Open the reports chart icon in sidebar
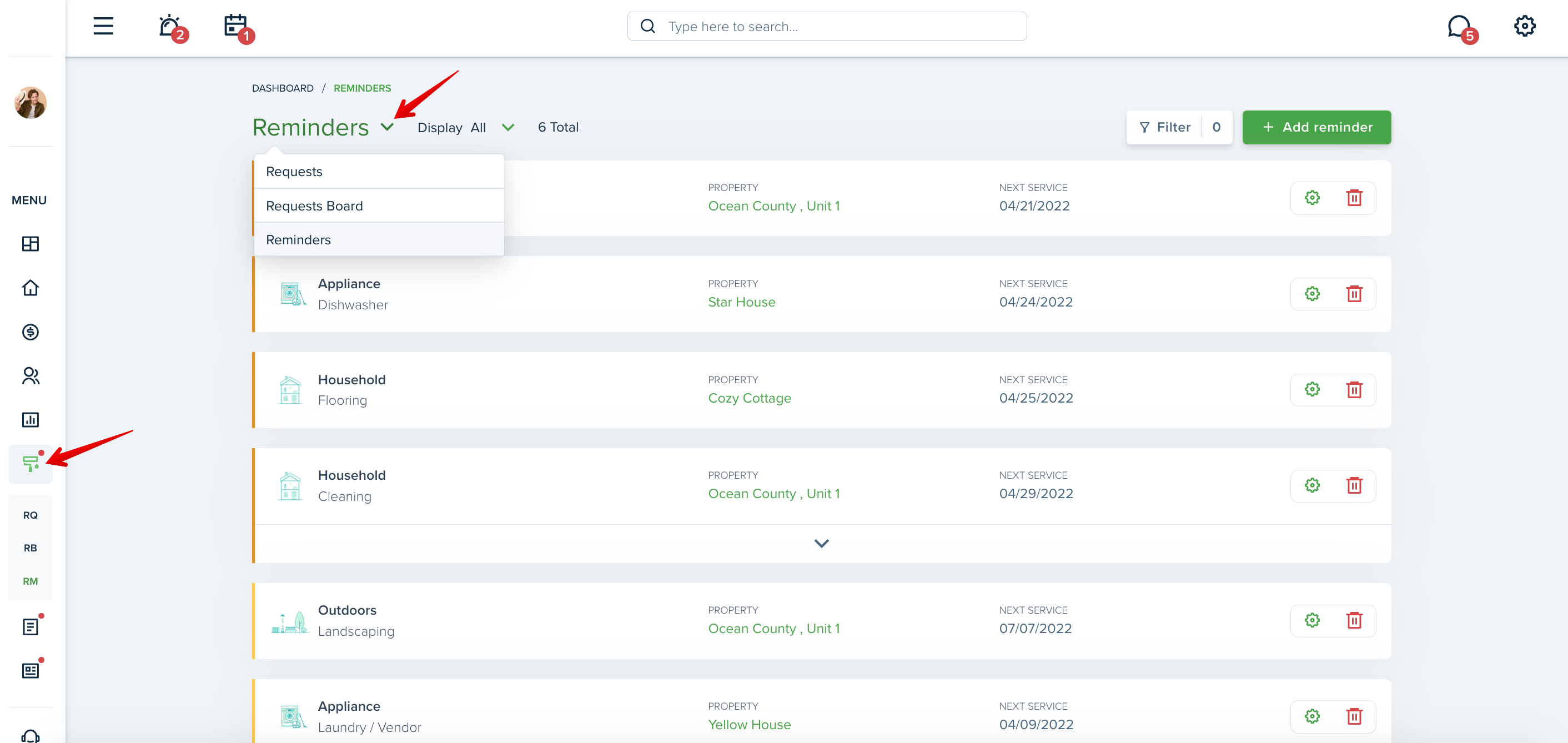The width and height of the screenshot is (1568, 743). pyautogui.click(x=31, y=420)
